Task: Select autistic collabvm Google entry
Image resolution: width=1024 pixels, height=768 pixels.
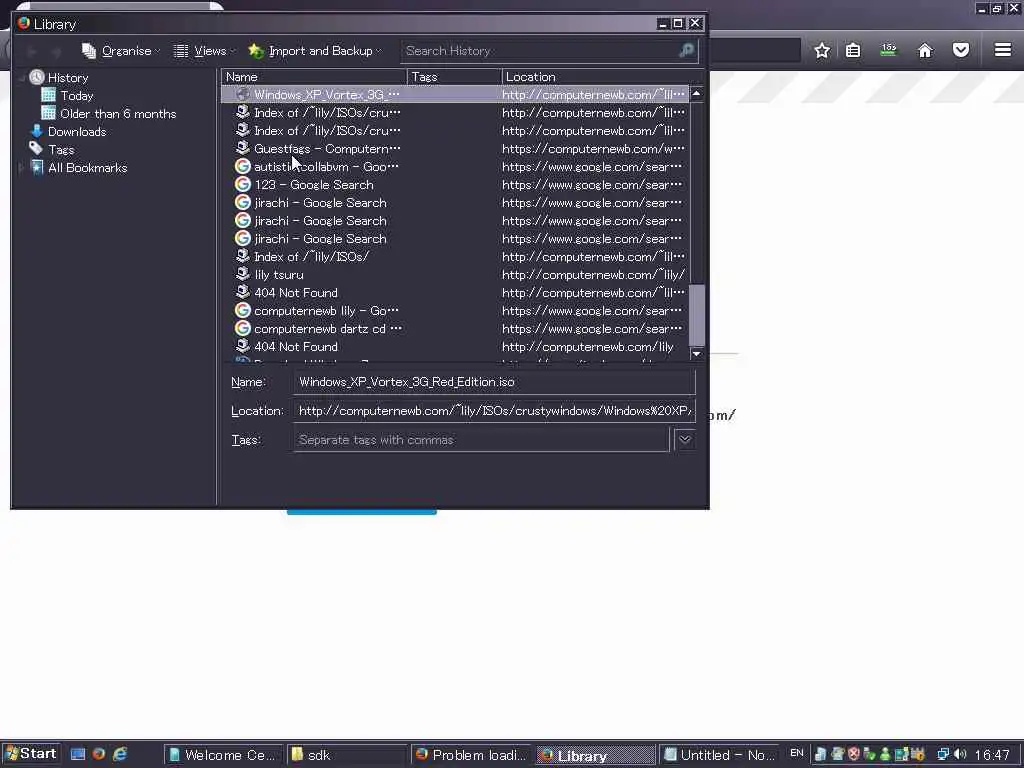Action: (455, 167)
